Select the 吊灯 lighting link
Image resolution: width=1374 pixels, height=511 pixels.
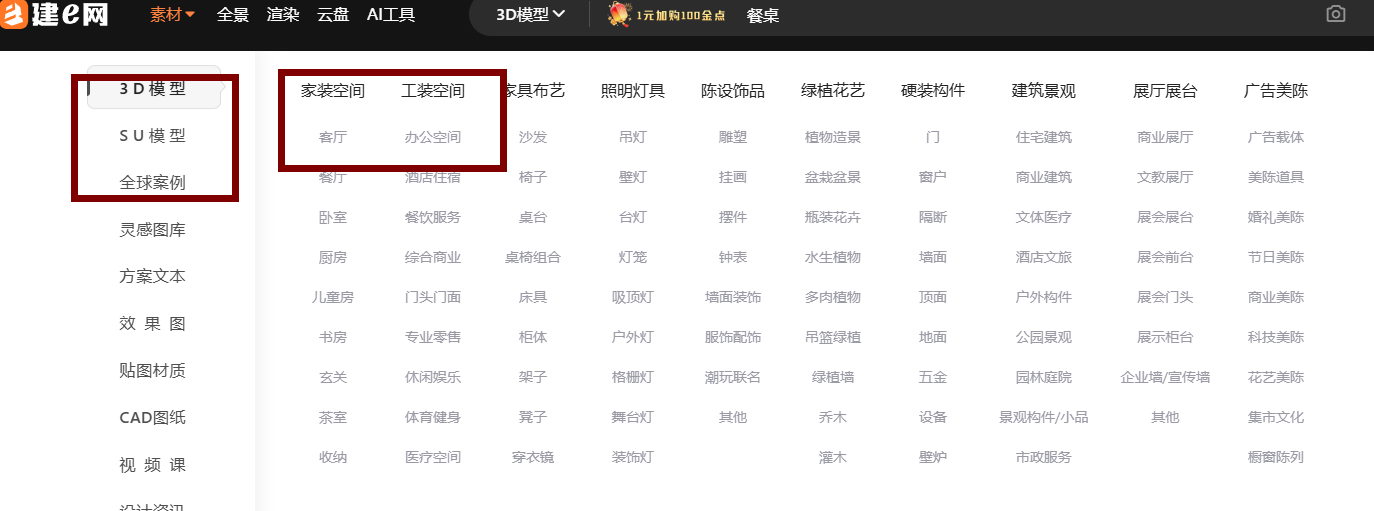click(x=633, y=137)
